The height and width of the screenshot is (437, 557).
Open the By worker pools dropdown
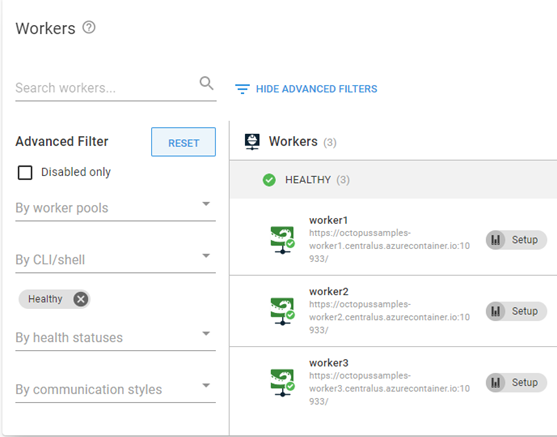(115, 208)
